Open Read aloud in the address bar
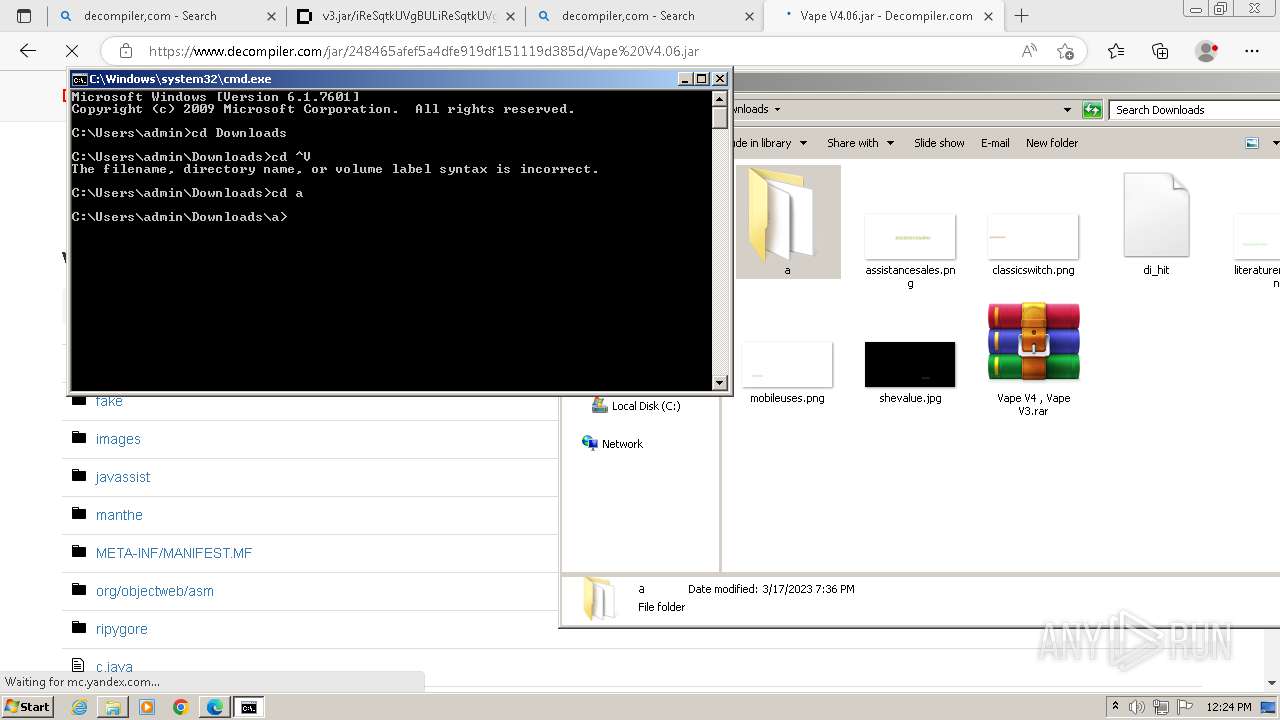The width and height of the screenshot is (1280, 720). point(1029,51)
